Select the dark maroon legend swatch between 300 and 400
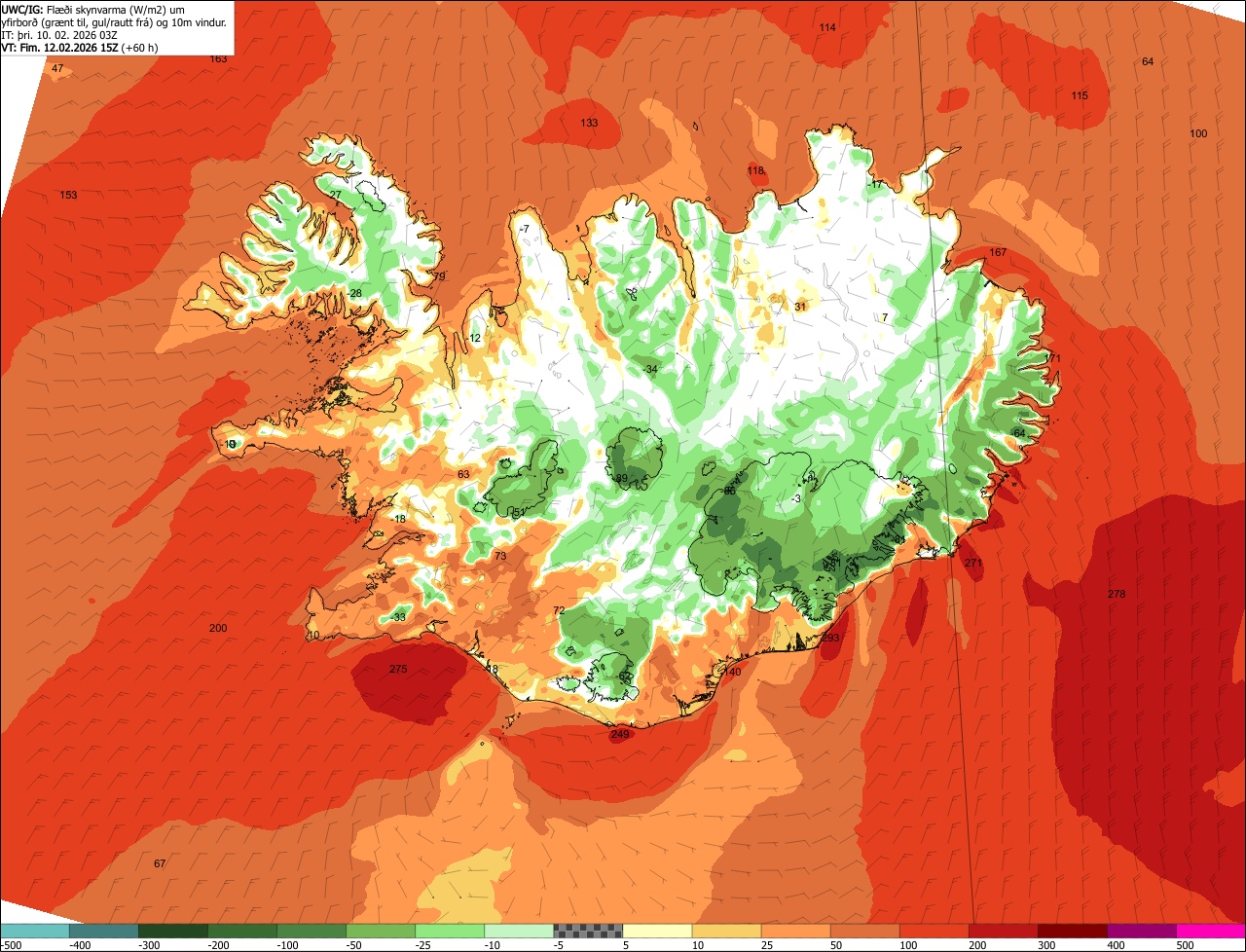The height and width of the screenshot is (952, 1246). pyautogui.click(x=1073, y=931)
